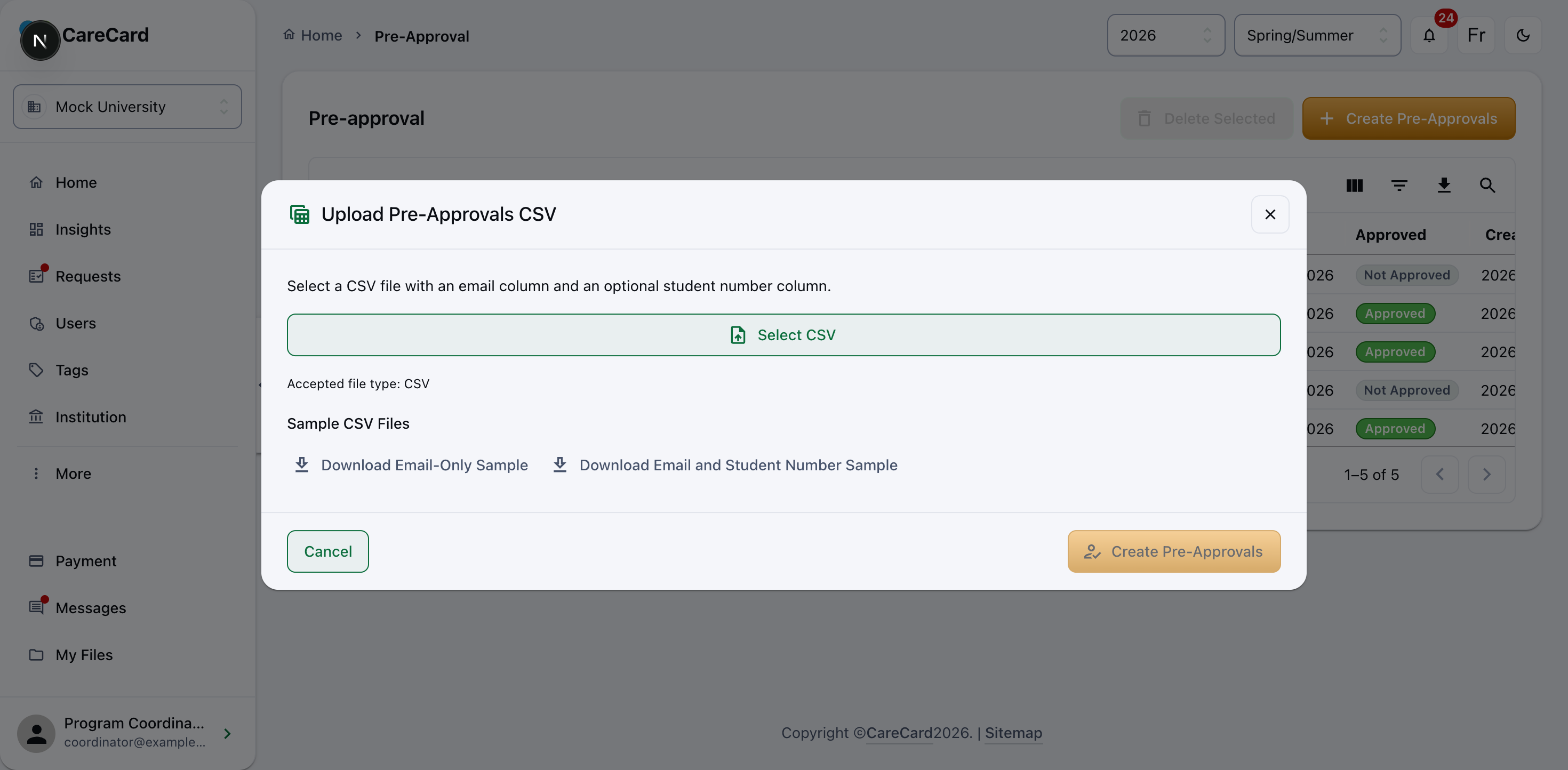This screenshot has width=1568, height=770.
Task: Open Tags in the sidebar
Action: pyautogui.click(x=127, y=370)
